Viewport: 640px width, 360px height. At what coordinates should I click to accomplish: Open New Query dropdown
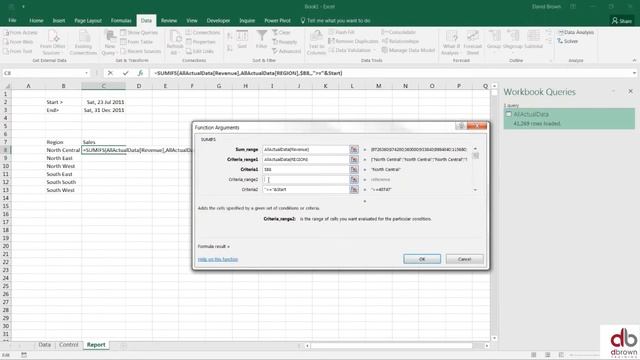109,42
